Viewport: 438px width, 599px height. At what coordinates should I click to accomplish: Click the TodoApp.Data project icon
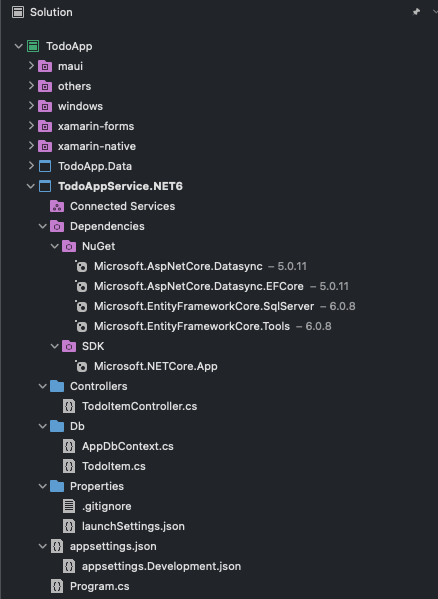click(45, 166)
